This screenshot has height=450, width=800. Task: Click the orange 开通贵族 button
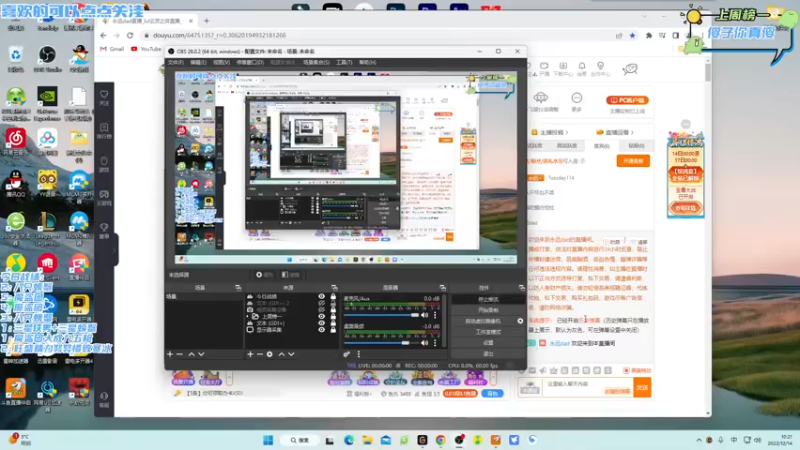click(633, 161)
